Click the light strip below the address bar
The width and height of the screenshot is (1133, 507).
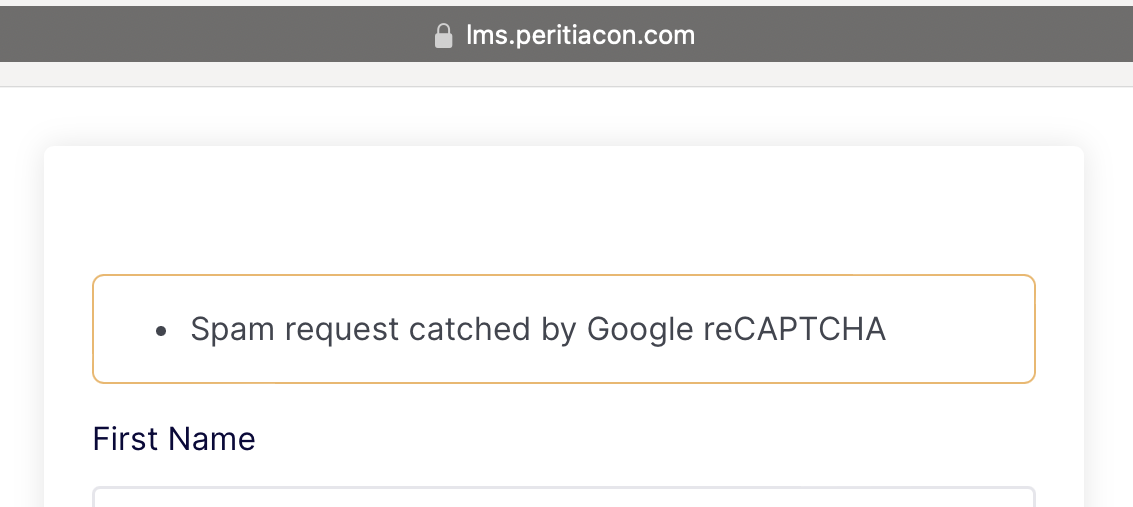[x=566, y=74]
